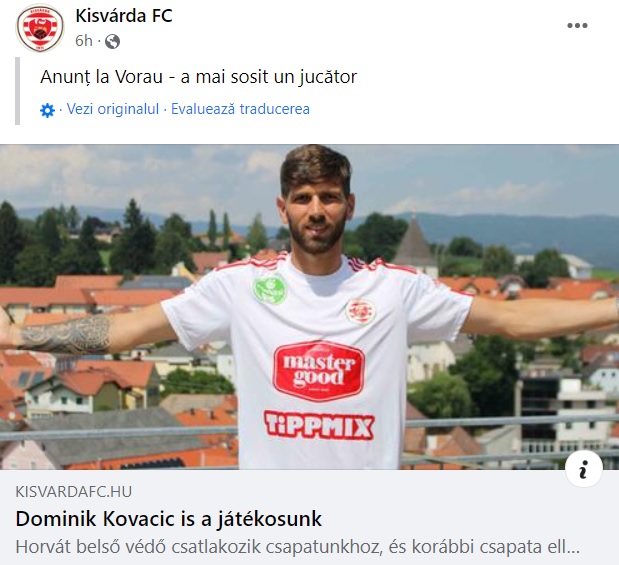Click the globe public audience icon
Screen dimensions: 619x565
112,41
